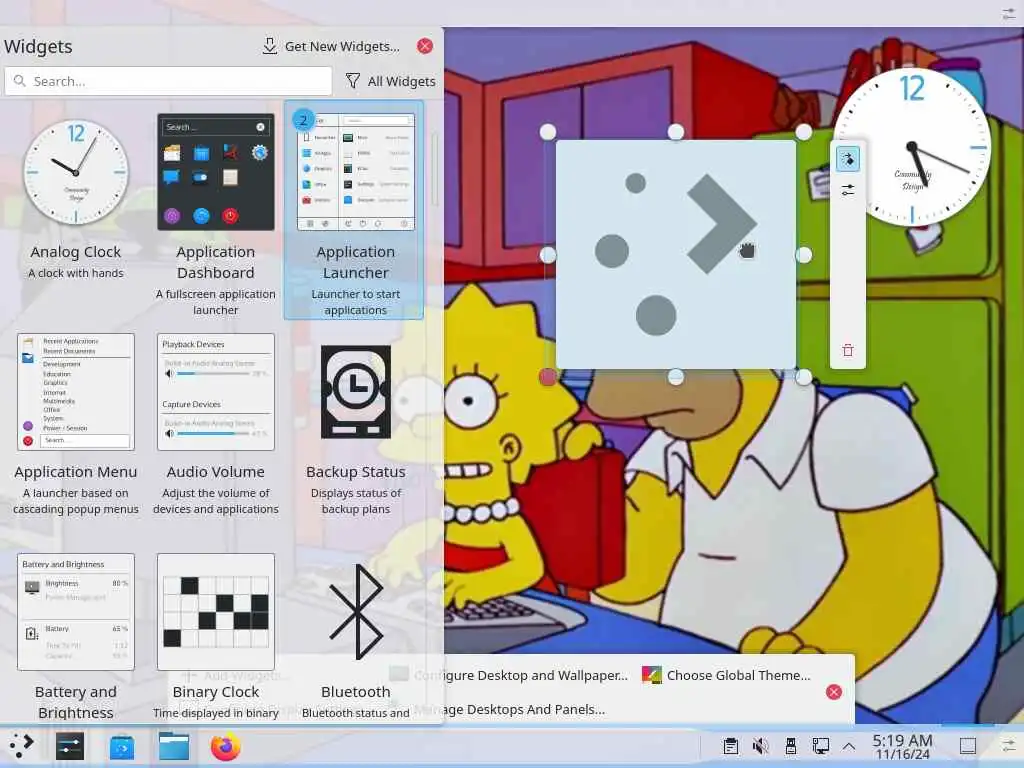1024x768 pixels.
Task: Pick the Binary Clock widget preview
Action: pos(216,612)
